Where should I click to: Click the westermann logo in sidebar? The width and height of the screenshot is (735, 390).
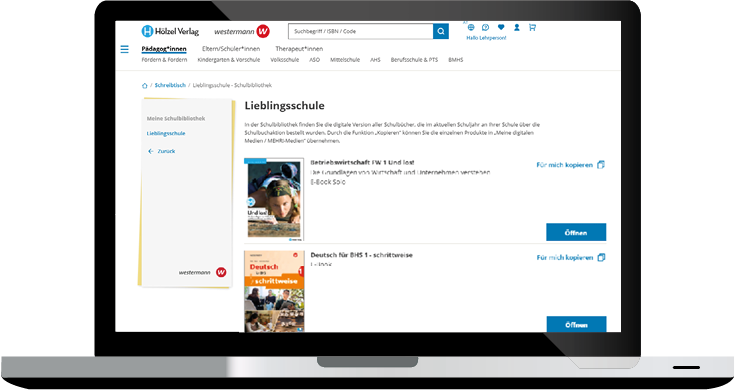pyautogui.click(x=202, y=272)
